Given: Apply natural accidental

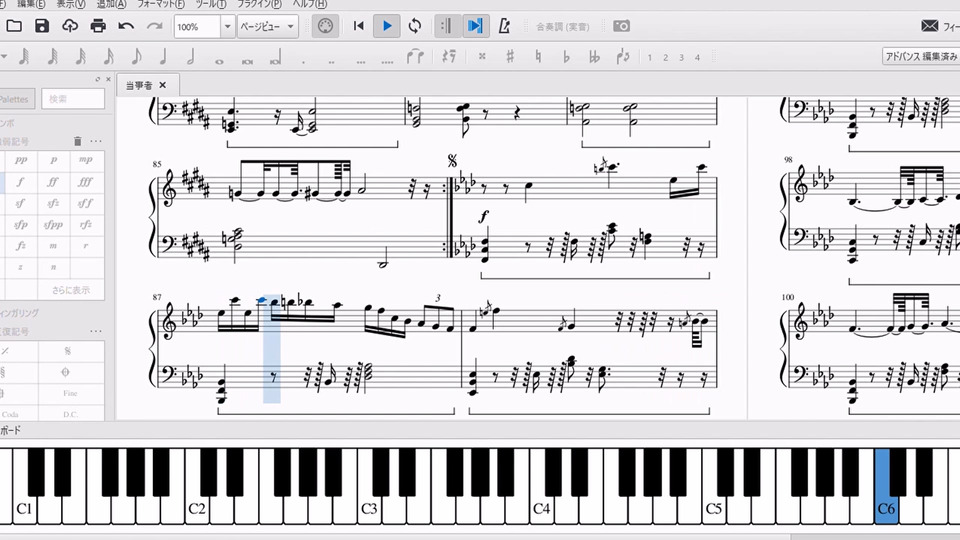Looking at the screenshot, I should pos(538,56).
